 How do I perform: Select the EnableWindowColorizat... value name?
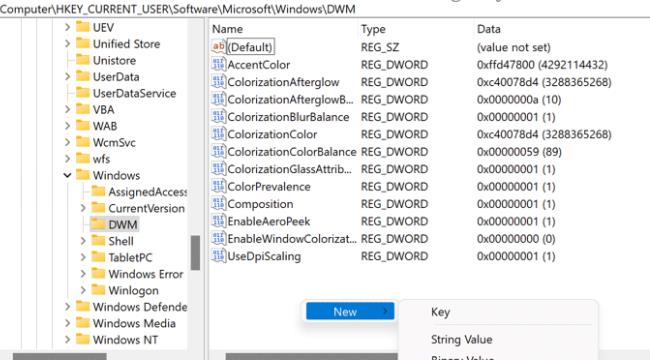click(292, 238)
